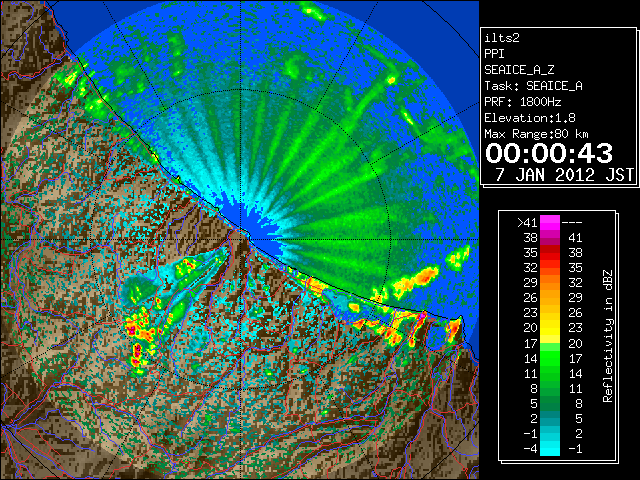Click the 'PRF: 1800Hz' text
The image size is (640, 480).
point(522,102)
